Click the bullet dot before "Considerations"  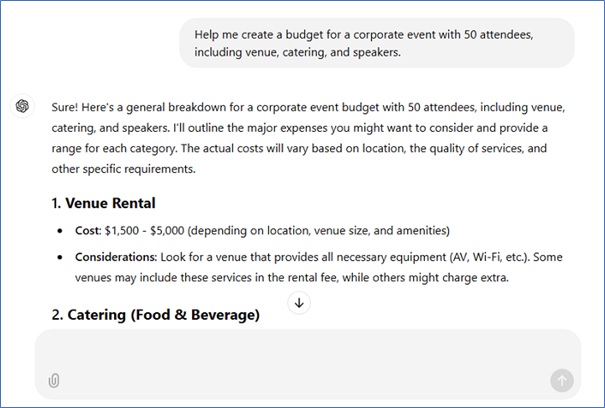point(64,258)
